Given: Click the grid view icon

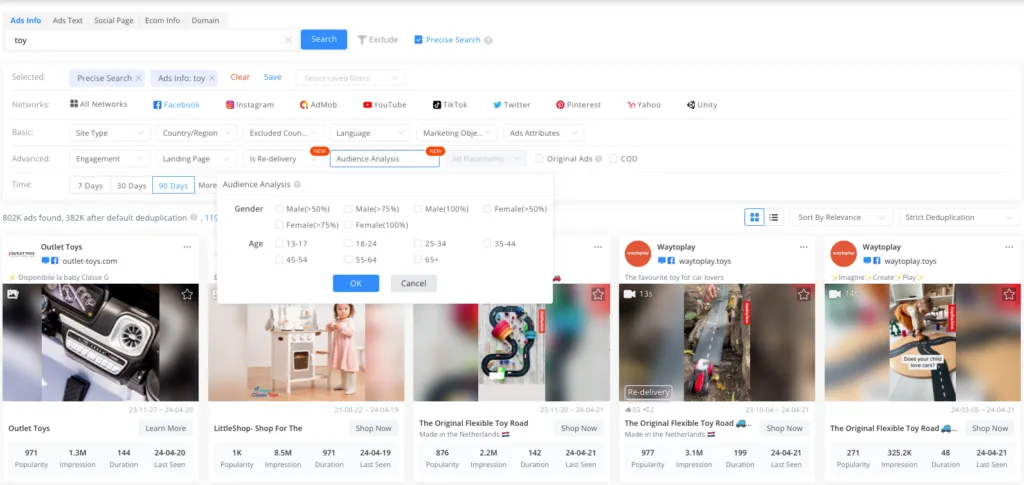Looking at the screenshot, I should [x=755, y=217].
